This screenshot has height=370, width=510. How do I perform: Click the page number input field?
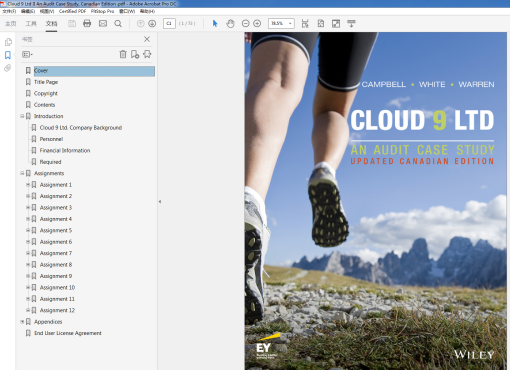(x=169, y=23)
